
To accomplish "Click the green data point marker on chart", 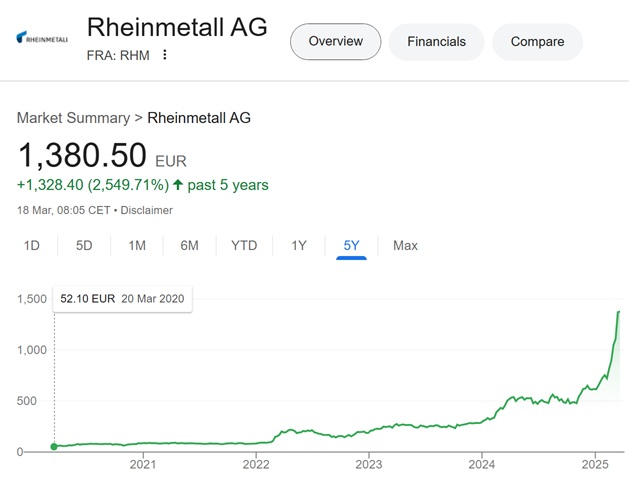I will [54, 446].
